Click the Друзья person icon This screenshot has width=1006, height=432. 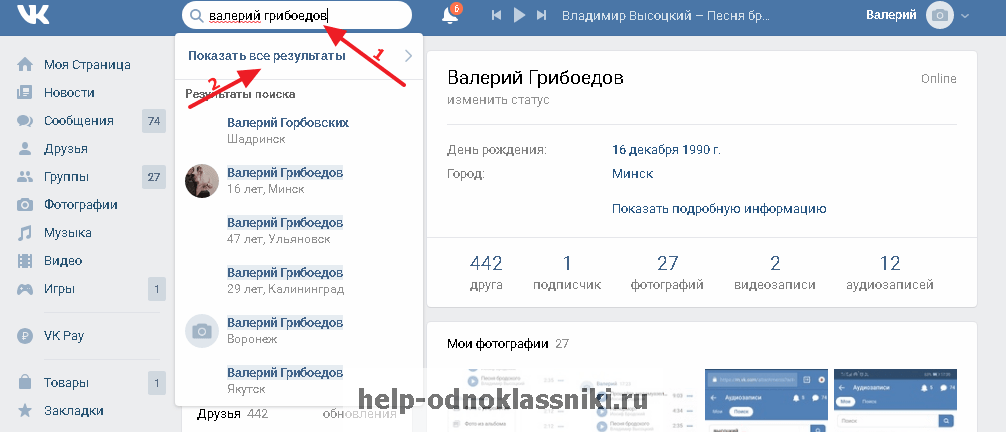[25, 149]
